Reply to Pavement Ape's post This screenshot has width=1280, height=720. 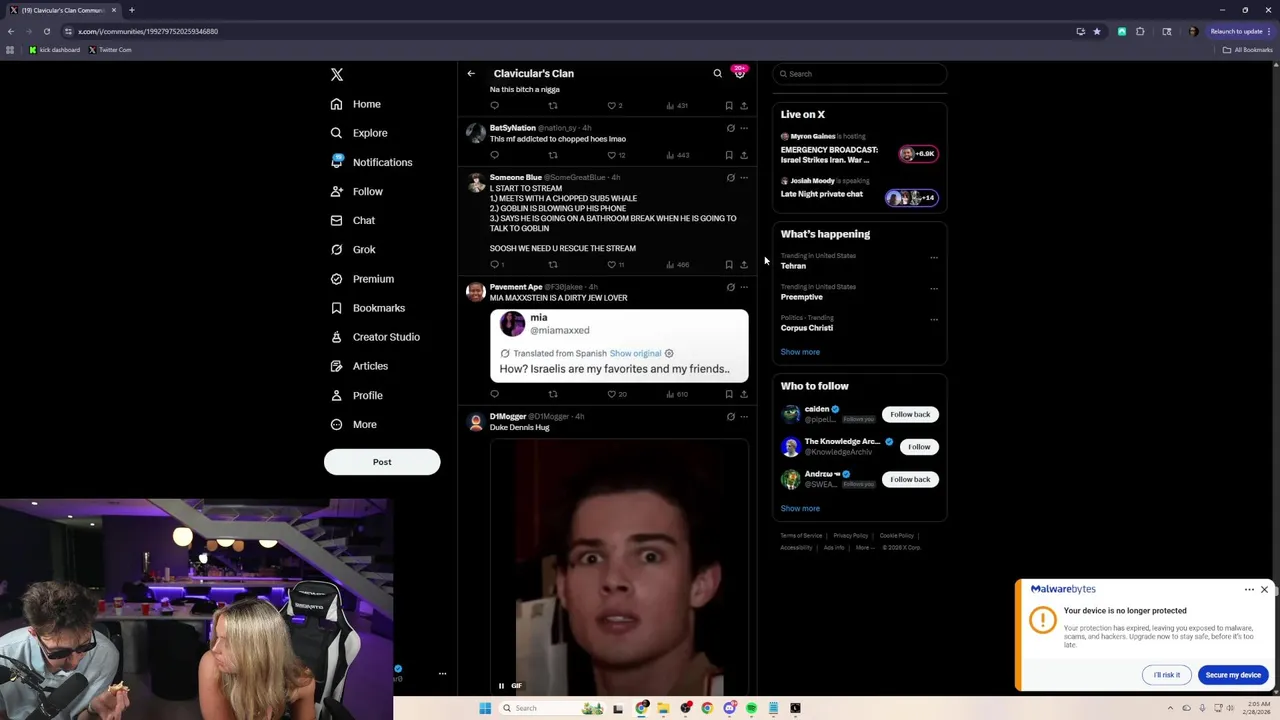pyautogui.click(x=494, y=394)
